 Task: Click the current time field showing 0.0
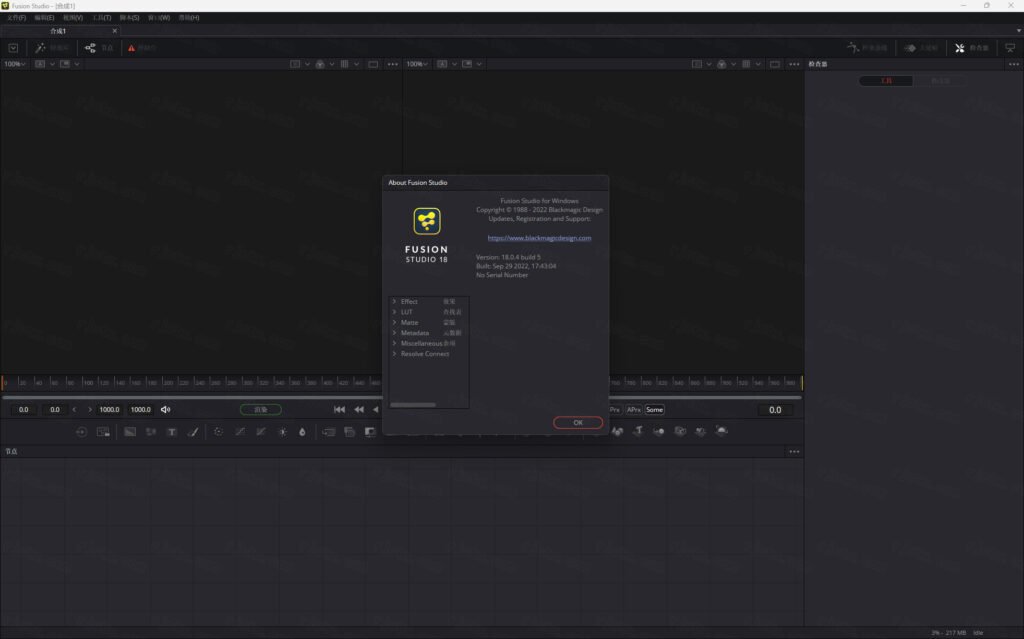tap(775, 410)
